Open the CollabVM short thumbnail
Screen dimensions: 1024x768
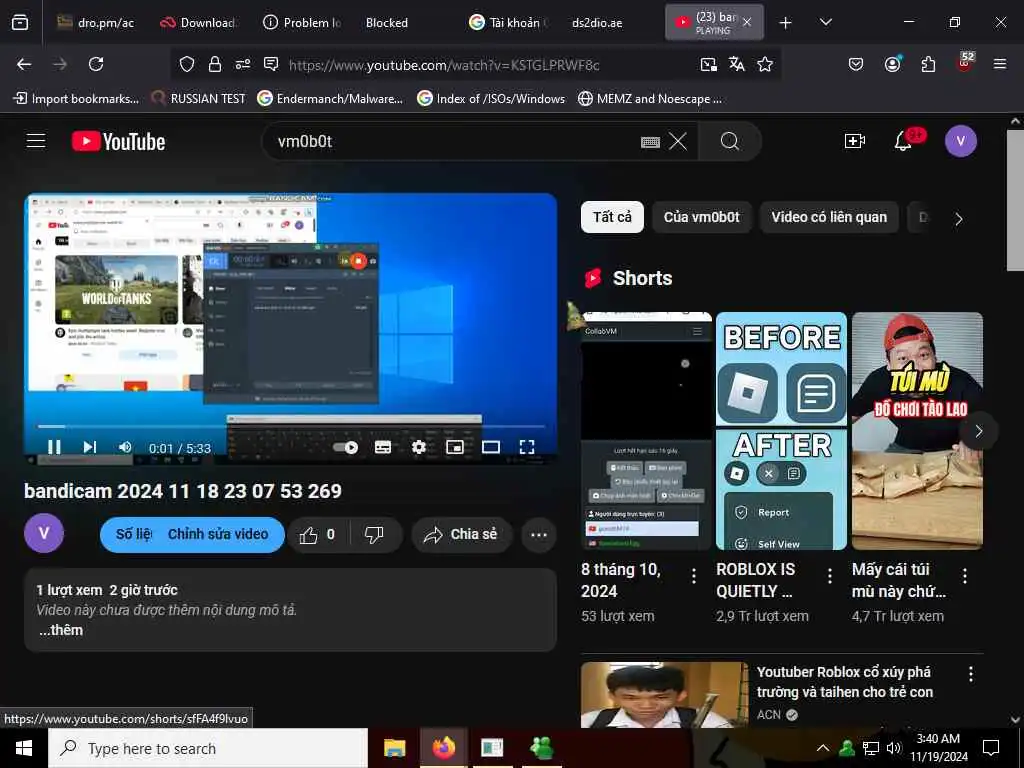coord(646,431)
